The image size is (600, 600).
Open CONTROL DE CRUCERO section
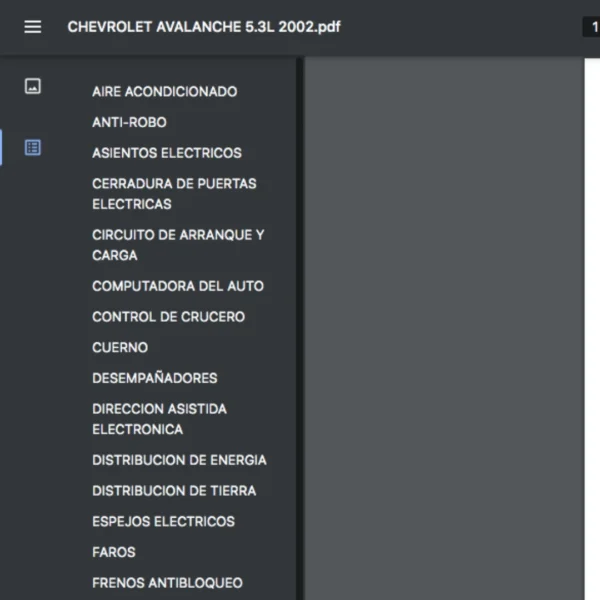[168, 317]
